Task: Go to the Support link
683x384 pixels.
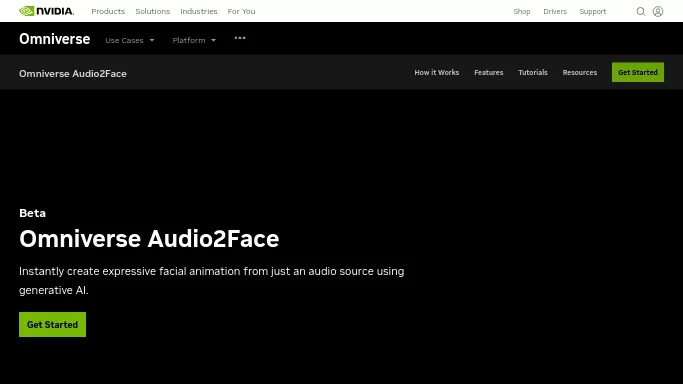Action: 592,11
